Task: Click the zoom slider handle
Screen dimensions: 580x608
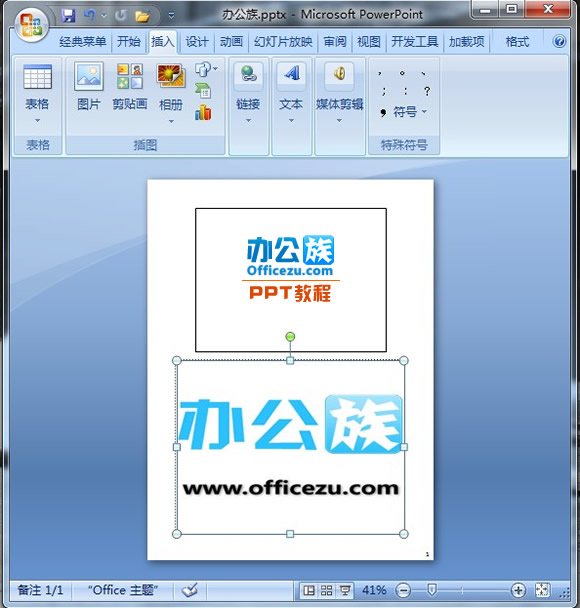Action: pyautogui.click(x=431, y=590)
